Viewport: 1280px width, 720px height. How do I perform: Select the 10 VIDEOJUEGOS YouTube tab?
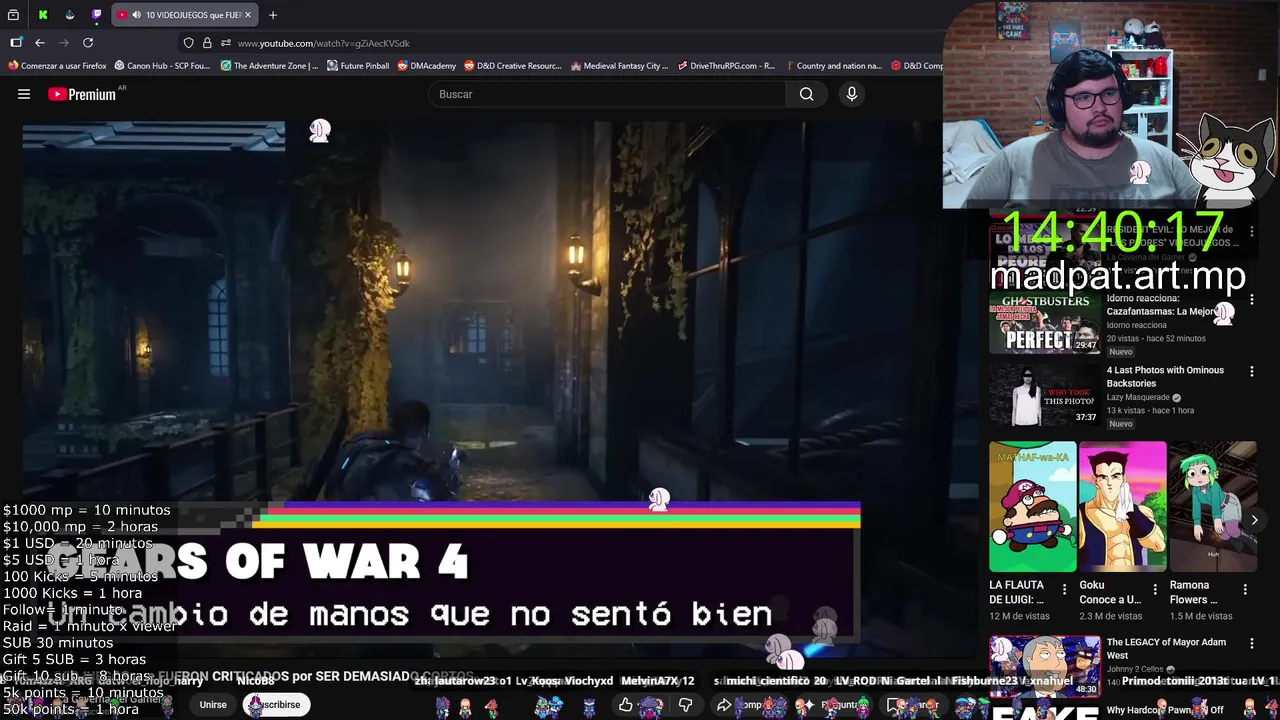183,15
